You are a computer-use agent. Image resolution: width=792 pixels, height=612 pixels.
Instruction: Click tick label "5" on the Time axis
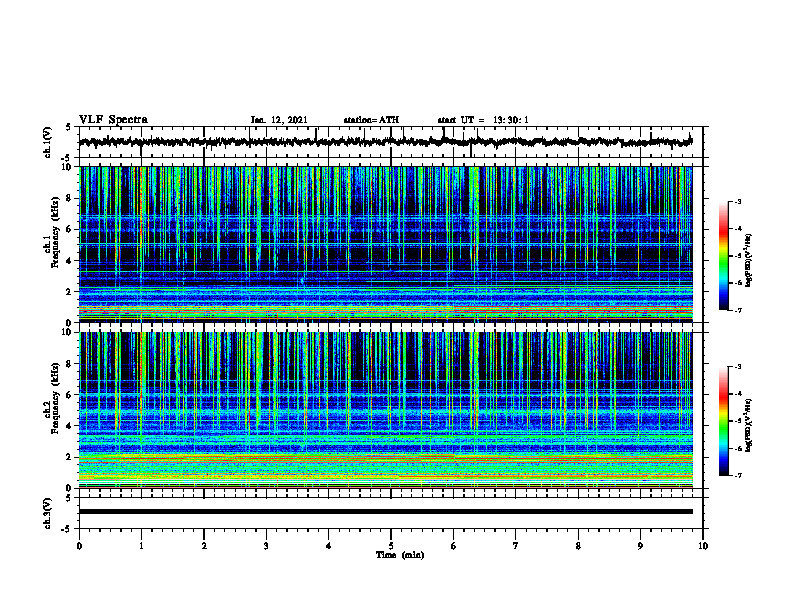click(391, 546)
